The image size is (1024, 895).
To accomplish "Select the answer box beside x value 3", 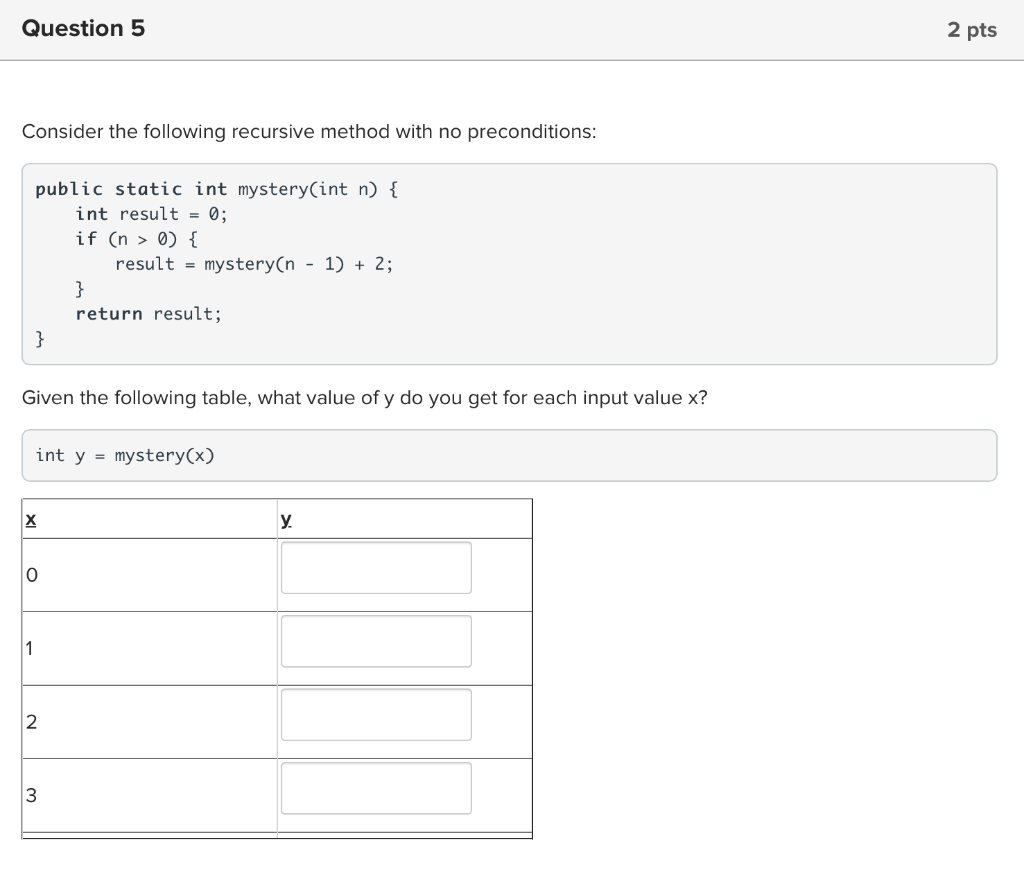I will click(376, 788).
